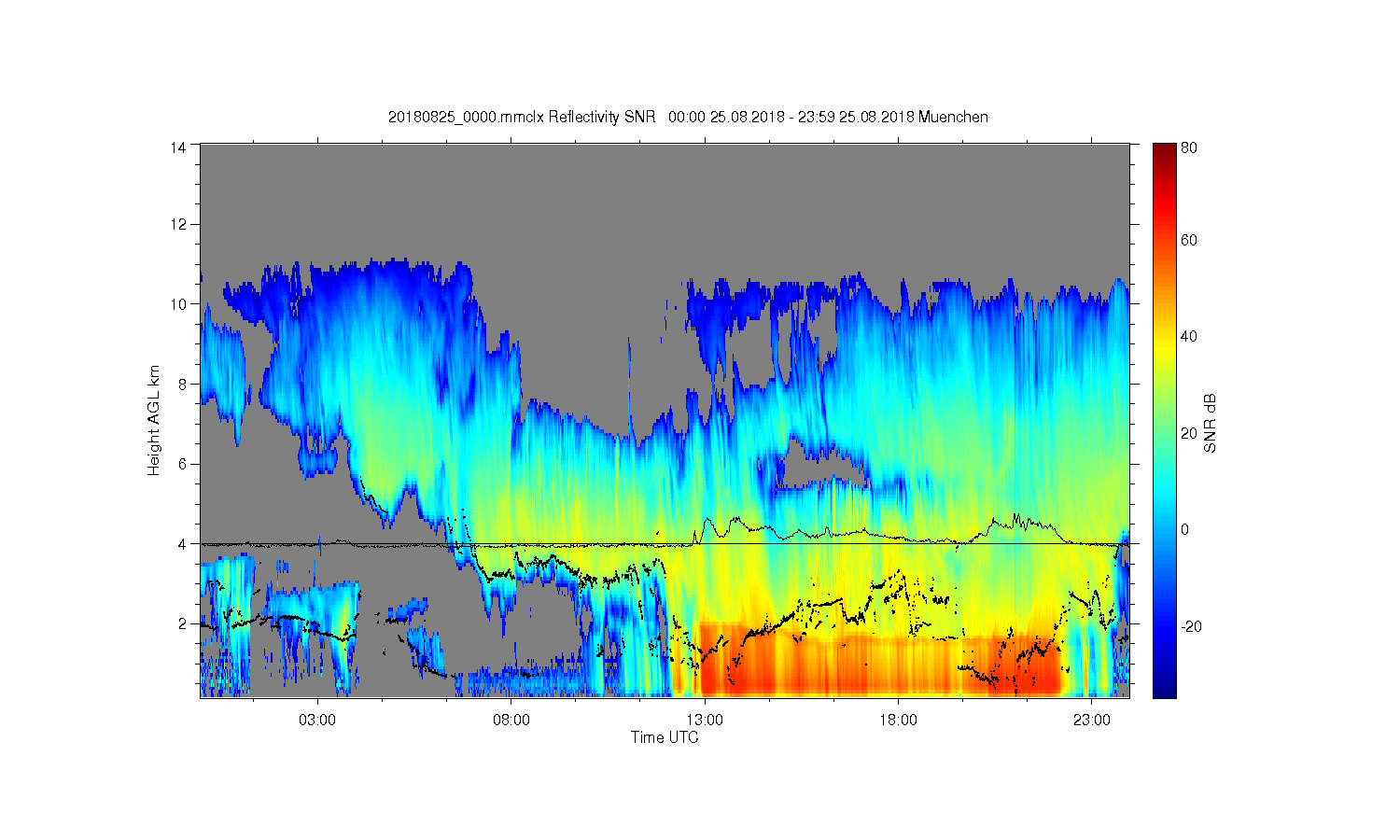Viewport: 1400px width, 840px height.
Task: Click the 13:00 time tick label
Action: (705, 720)
